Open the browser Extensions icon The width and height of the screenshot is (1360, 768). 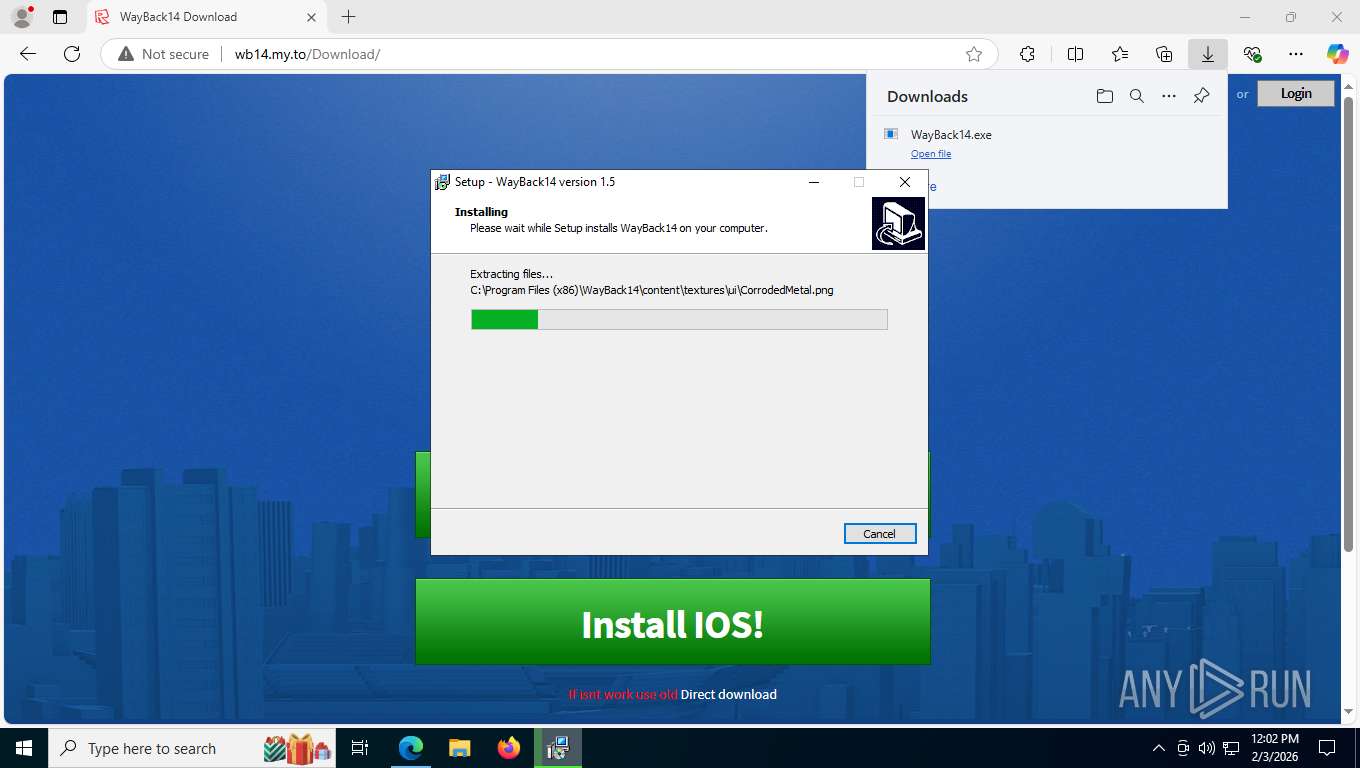point(1027,54)
